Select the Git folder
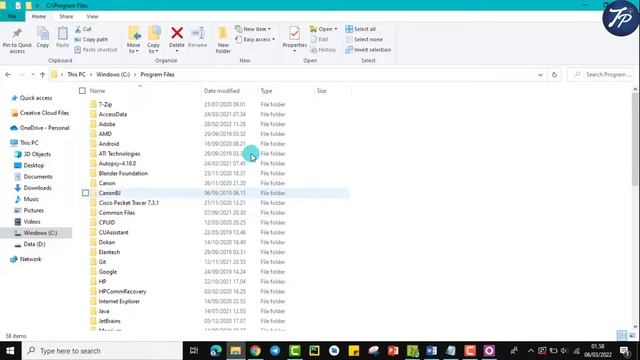This screenshot has width=640, height=360. coord(102,262)
